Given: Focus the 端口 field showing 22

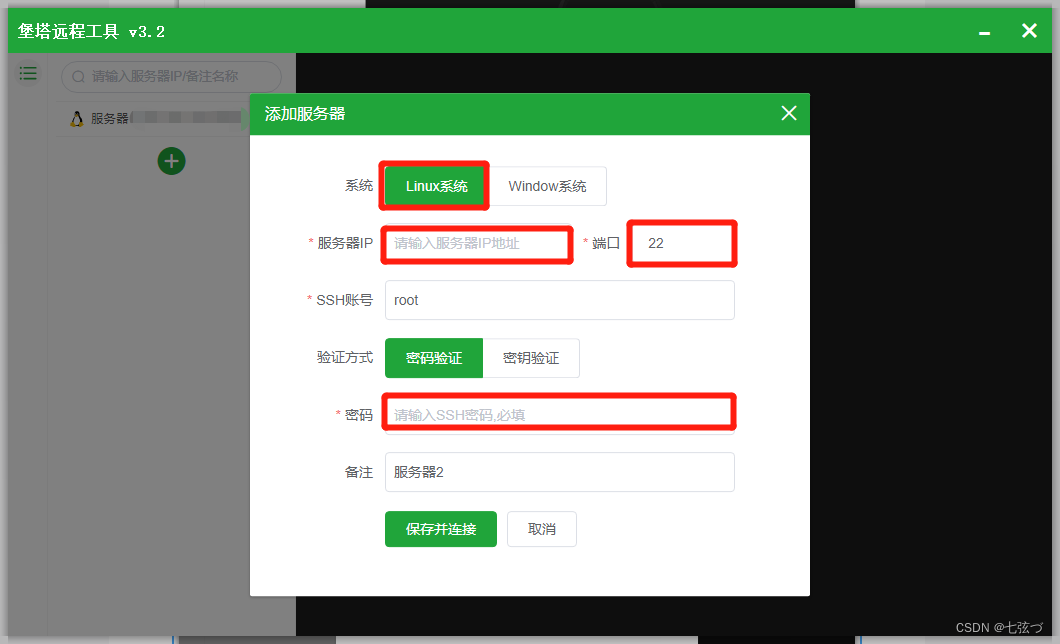Looking at the screenshot, I should coord(682,243).
